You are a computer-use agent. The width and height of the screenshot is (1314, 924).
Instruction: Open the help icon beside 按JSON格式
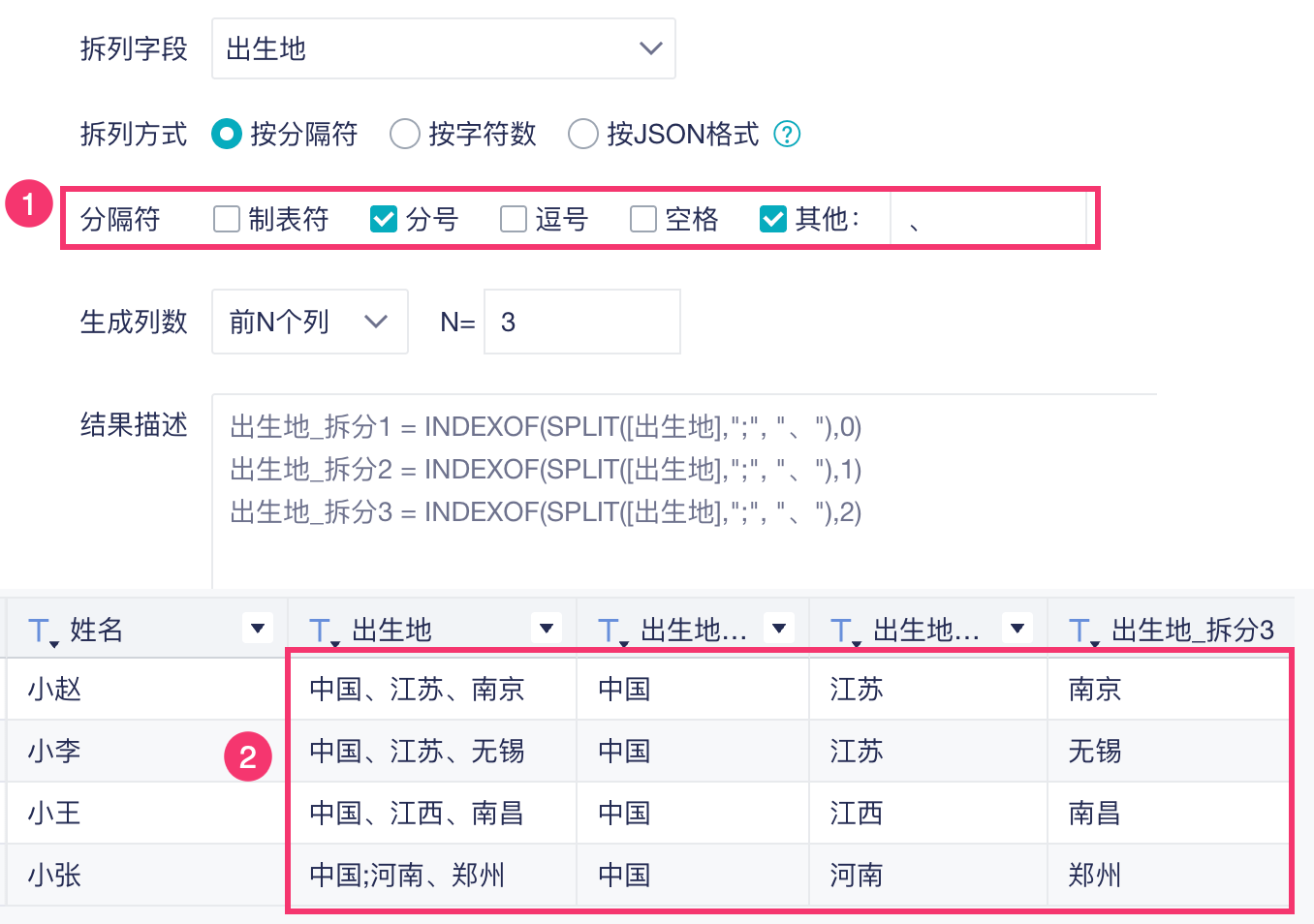coord(787,134)
